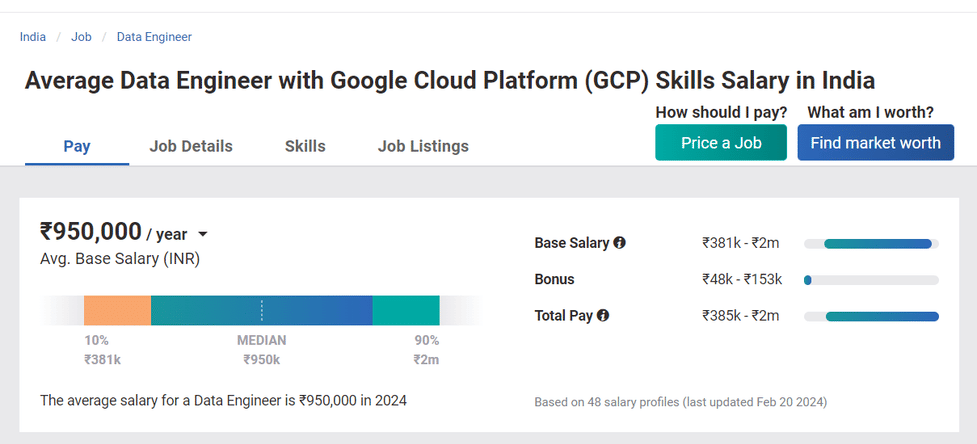The width and height of the screenshot is (977, 444).
Task: Click the teal 90% salary segment
Action: pos(406,311)
